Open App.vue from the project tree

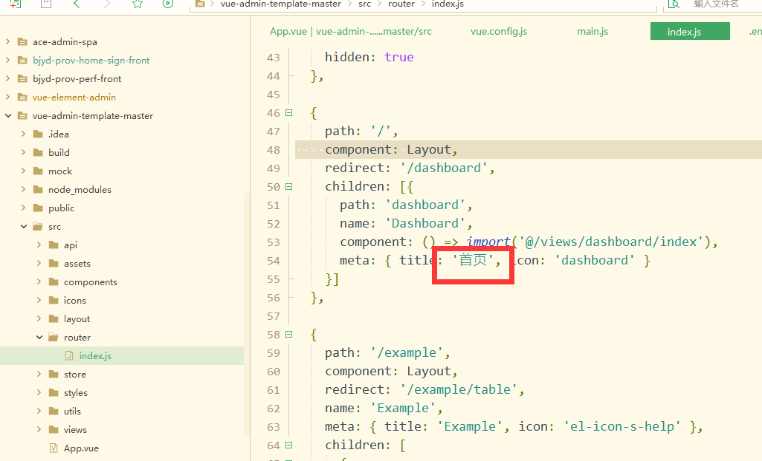(x=81, y=448)
